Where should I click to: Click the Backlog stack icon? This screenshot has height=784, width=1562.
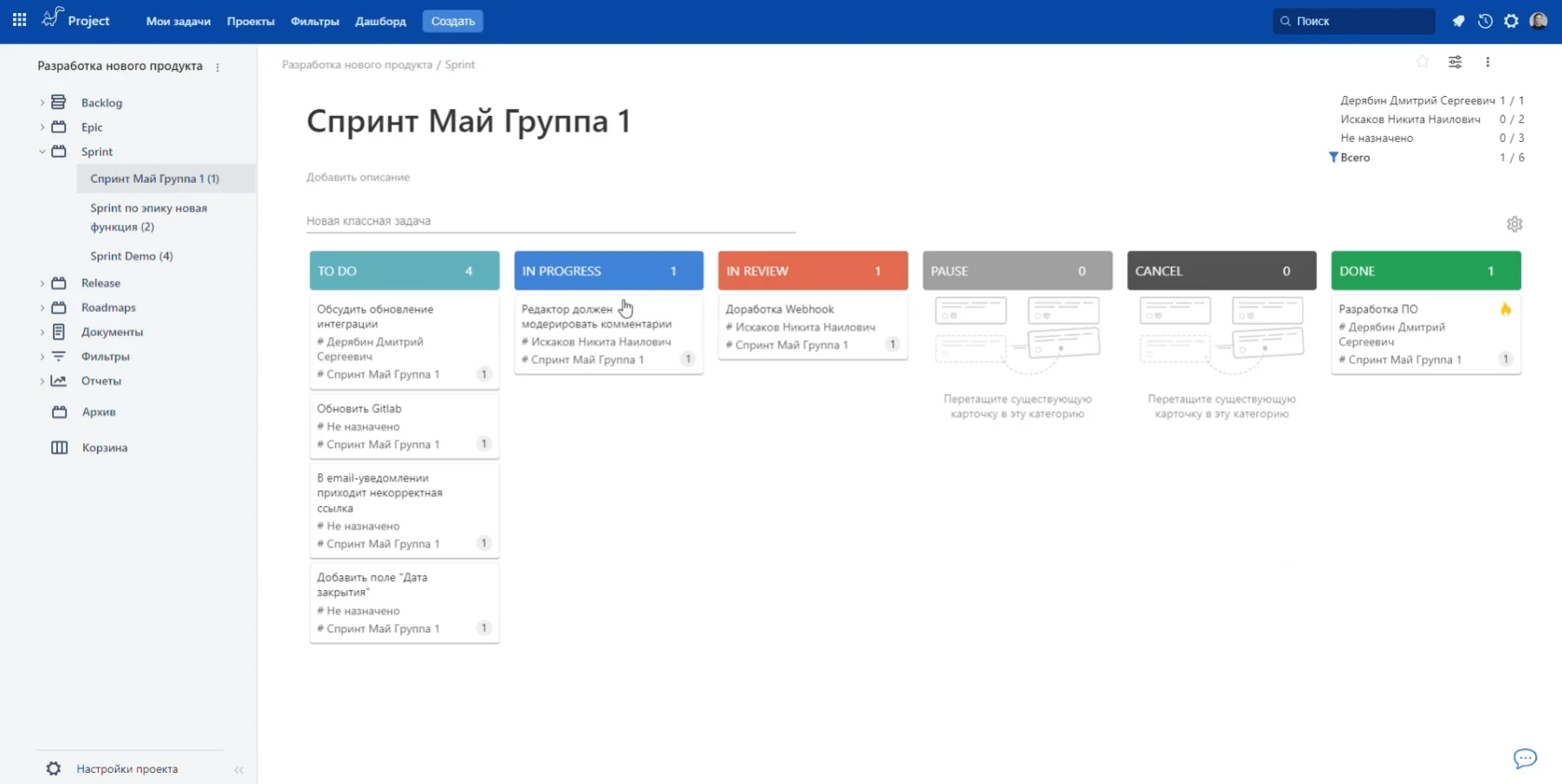(59, 102)
